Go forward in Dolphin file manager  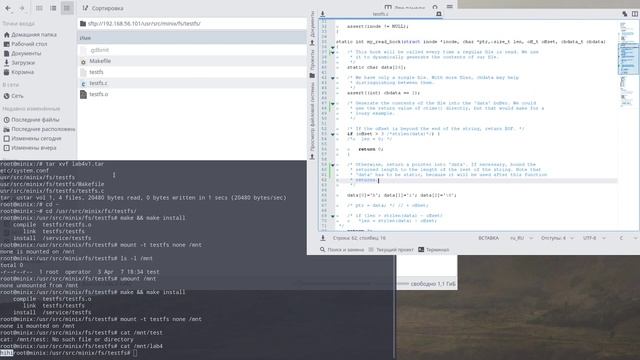[22, 8]
